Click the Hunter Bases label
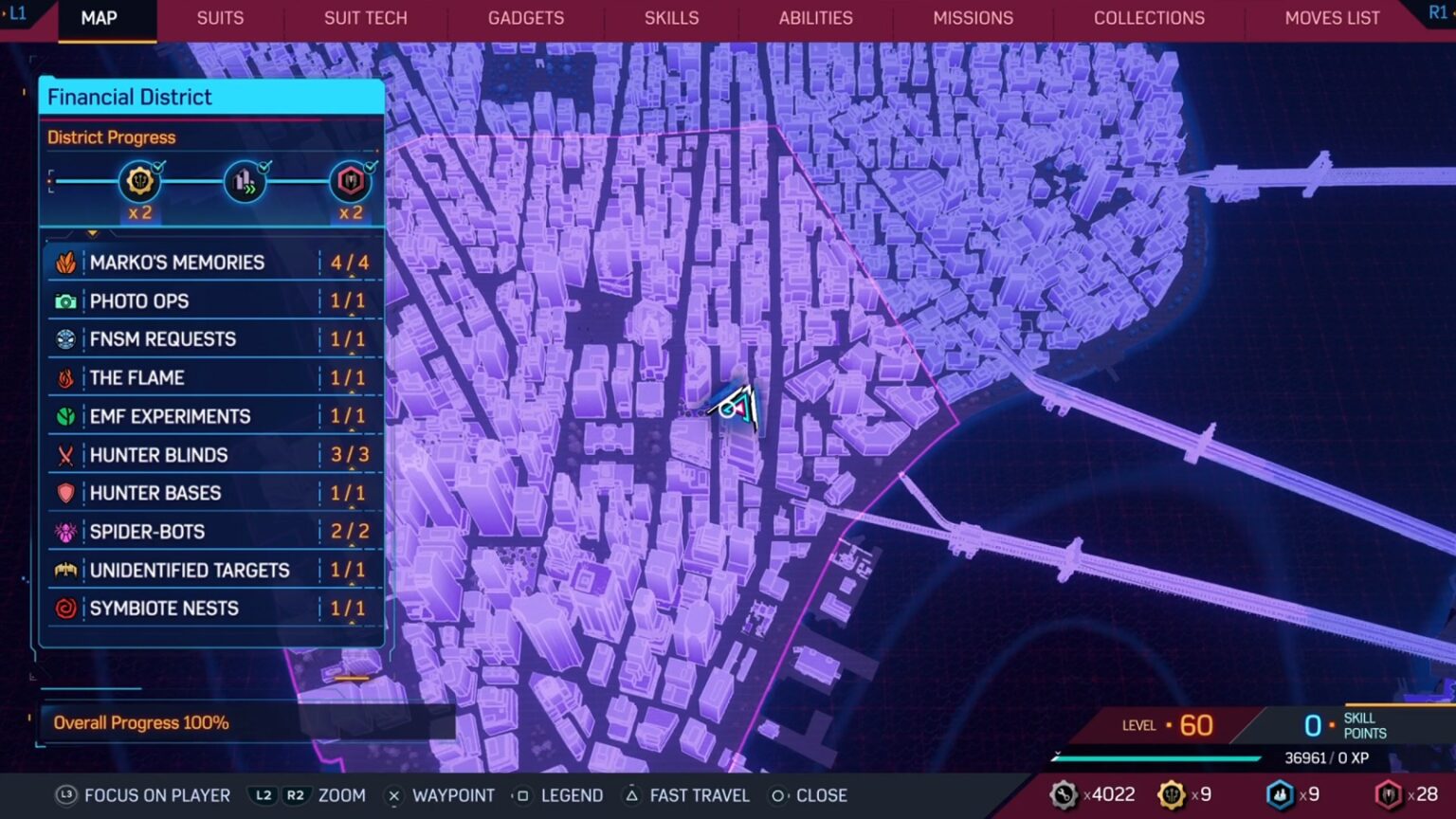The height and width of the screenshot is (819, 1456). (x=155, y=493)
